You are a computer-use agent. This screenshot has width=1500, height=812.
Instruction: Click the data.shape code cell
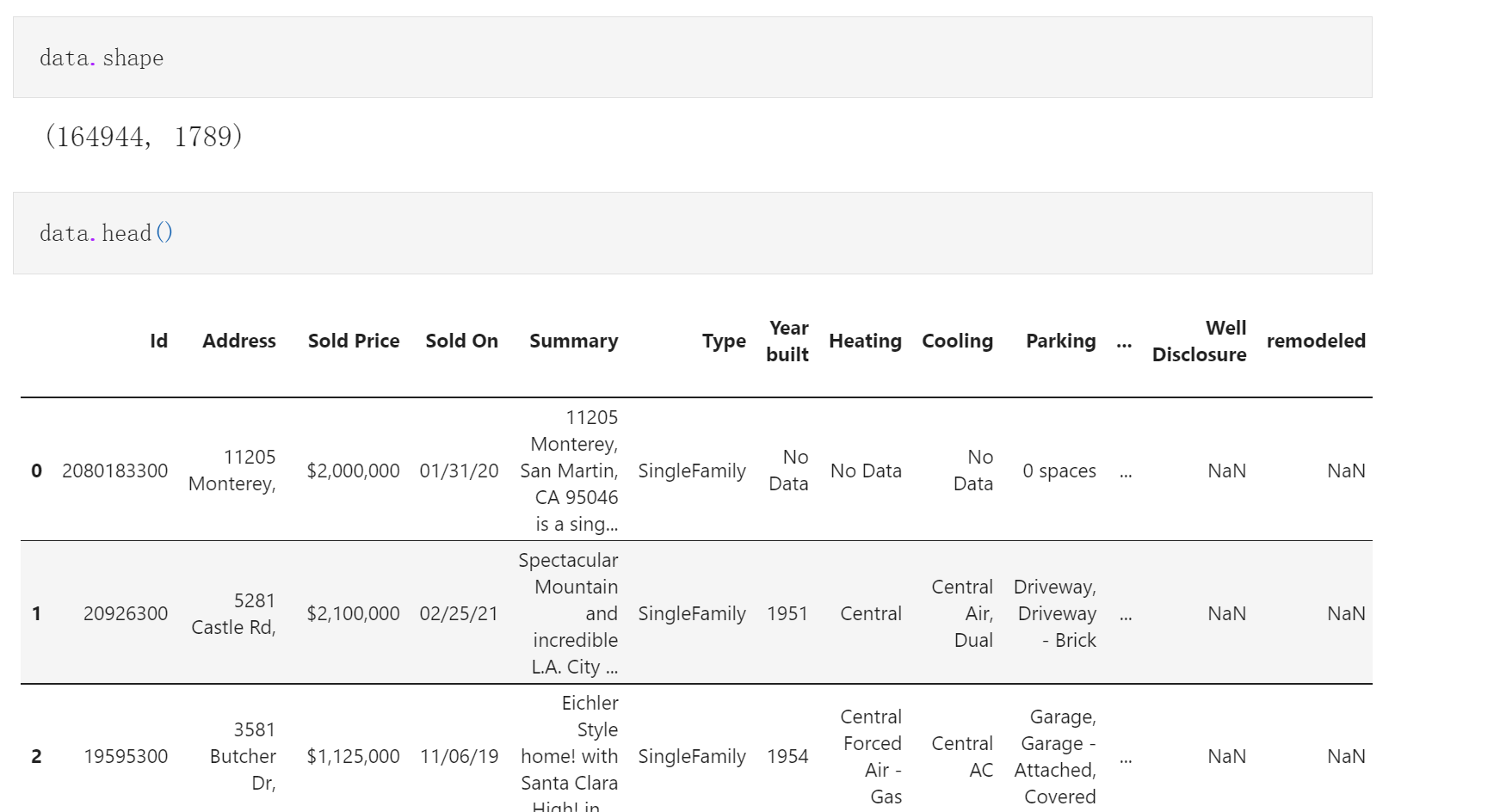(x=692, y=58)
